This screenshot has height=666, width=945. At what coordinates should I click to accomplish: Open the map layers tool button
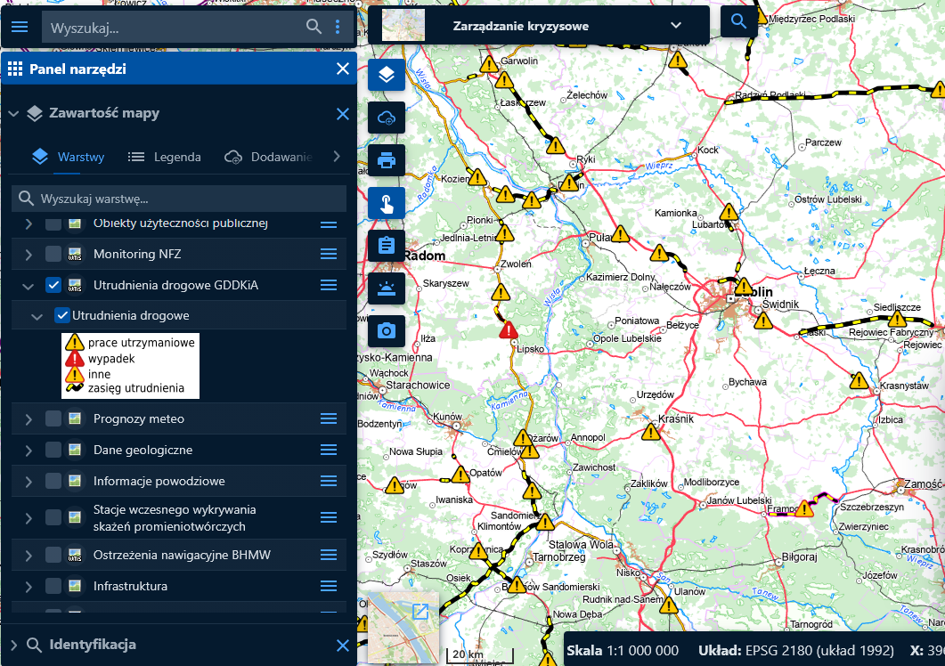tap(386, 75)
